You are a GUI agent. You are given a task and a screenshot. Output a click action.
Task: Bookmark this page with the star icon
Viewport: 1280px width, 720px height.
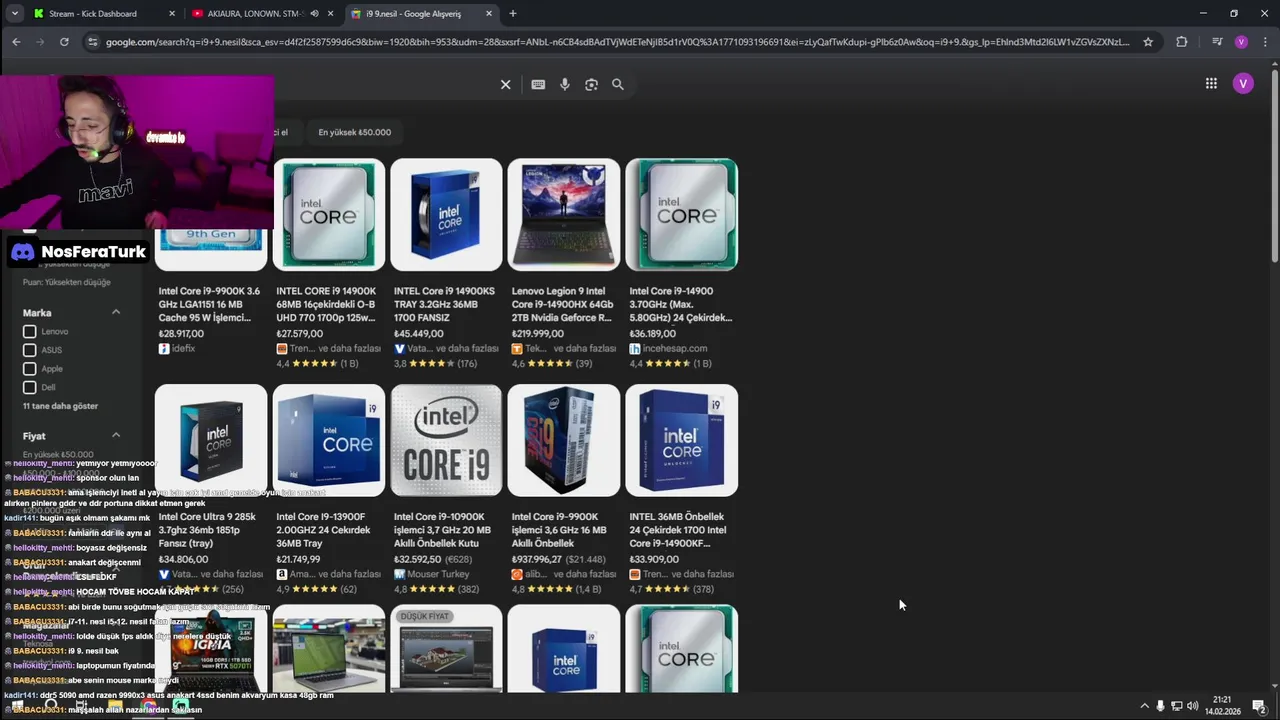pyautogui.click(x=1148, y=42)
